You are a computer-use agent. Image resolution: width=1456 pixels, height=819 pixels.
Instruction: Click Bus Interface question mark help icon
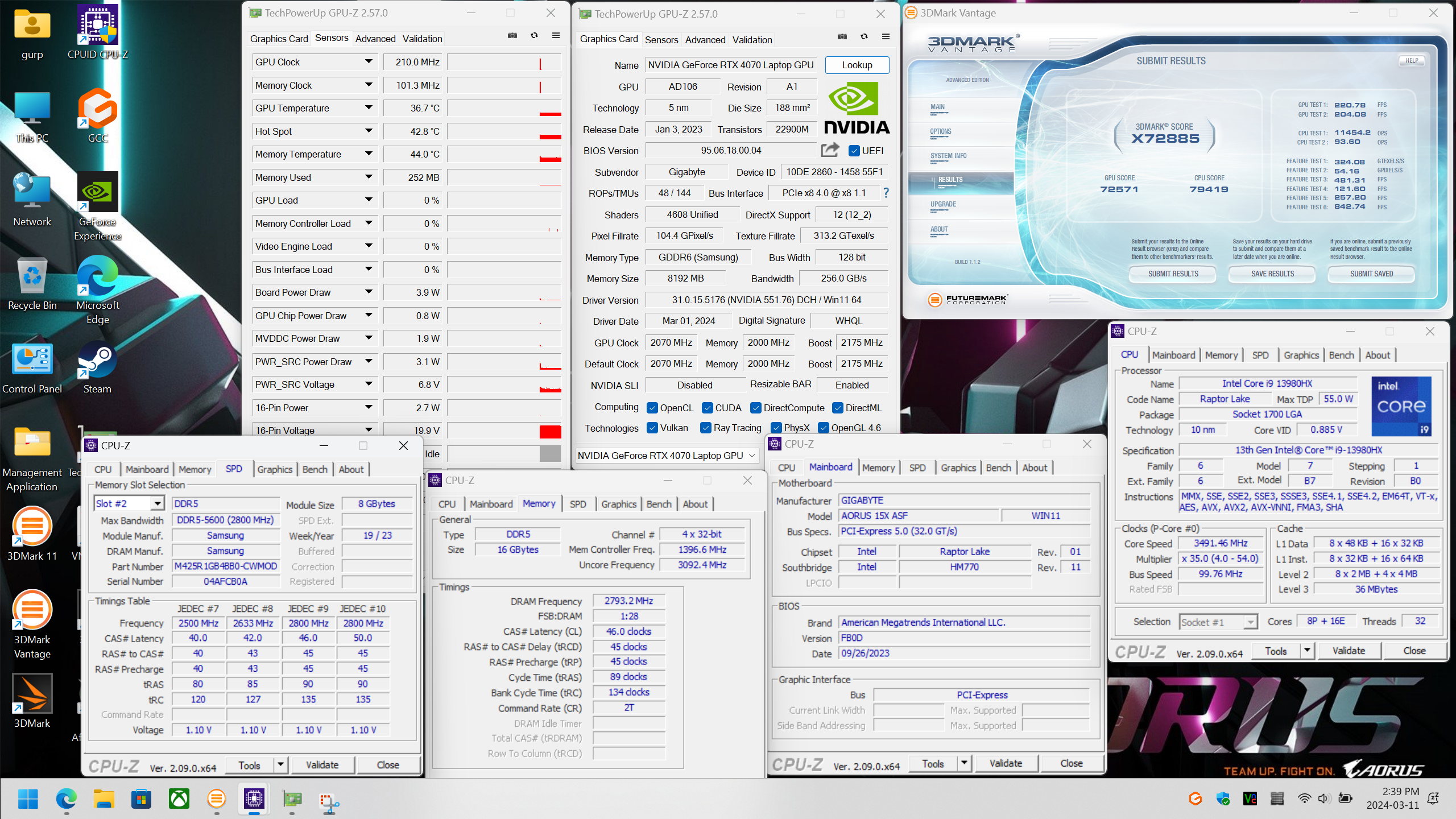click(x=886, y=193)
